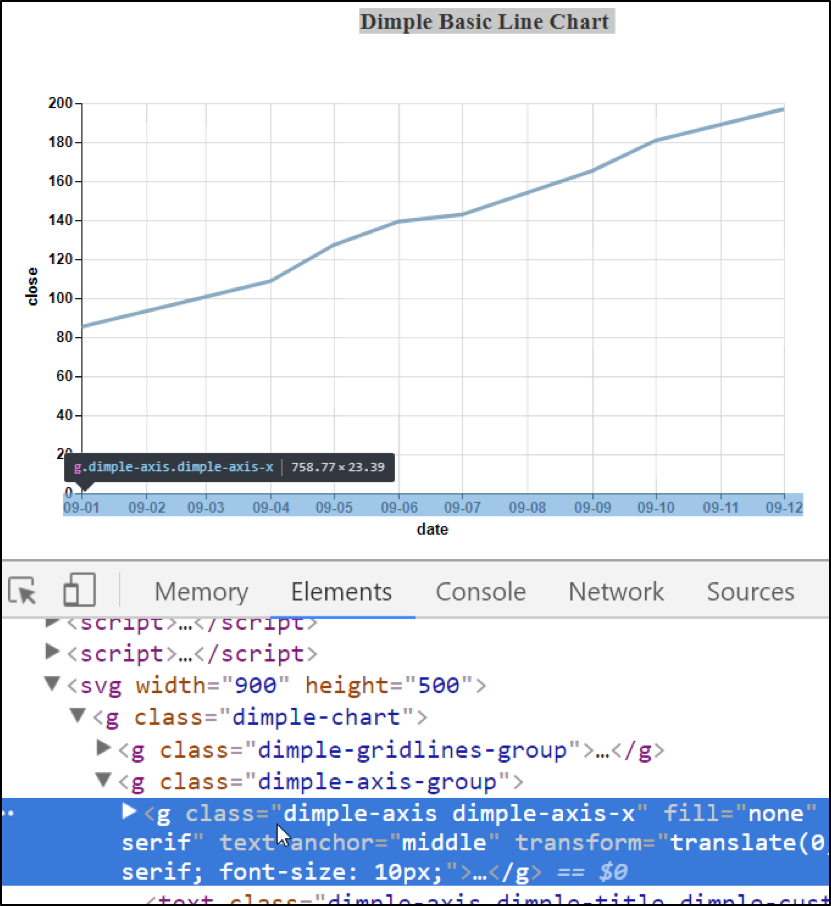
Task: Click the 60 y-axis tick label
Action: pos(64,376)
